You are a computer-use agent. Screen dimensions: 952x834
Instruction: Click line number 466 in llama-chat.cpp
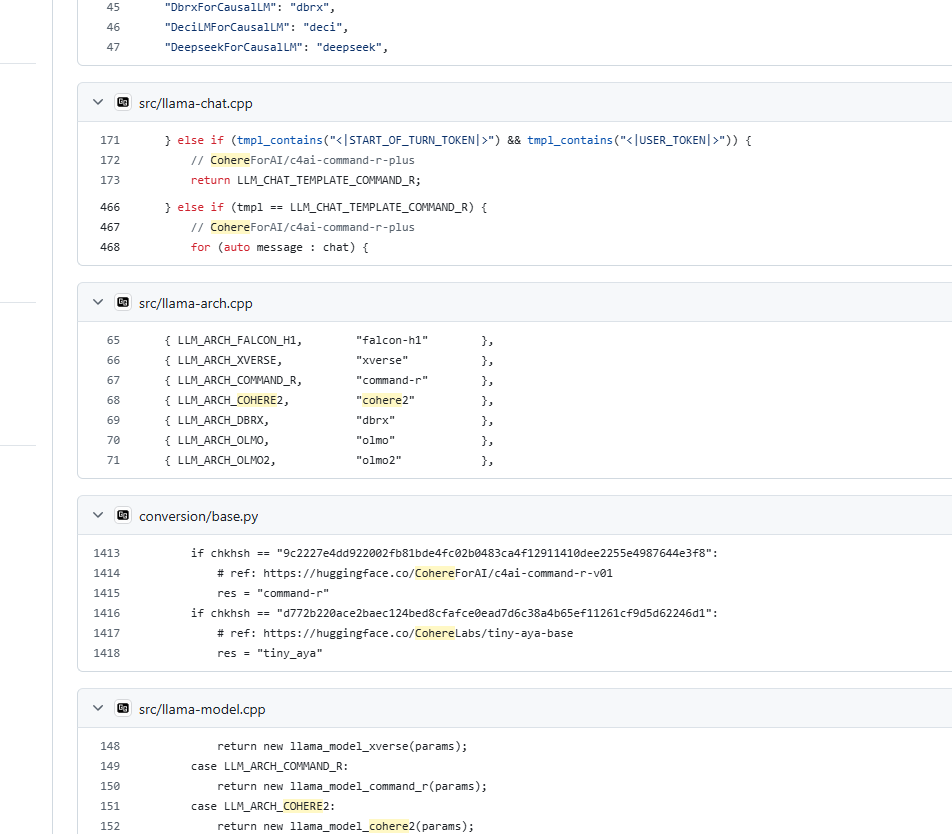(110, 207)
